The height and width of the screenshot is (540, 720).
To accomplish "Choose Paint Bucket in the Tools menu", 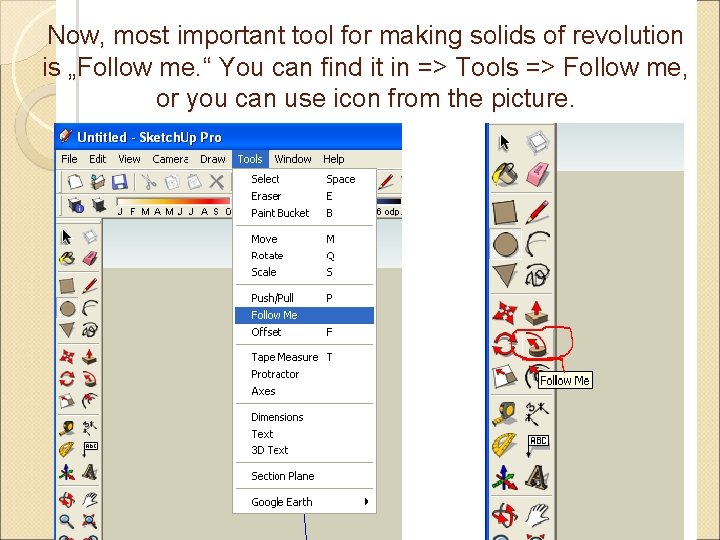I will (x=304, y=213).
